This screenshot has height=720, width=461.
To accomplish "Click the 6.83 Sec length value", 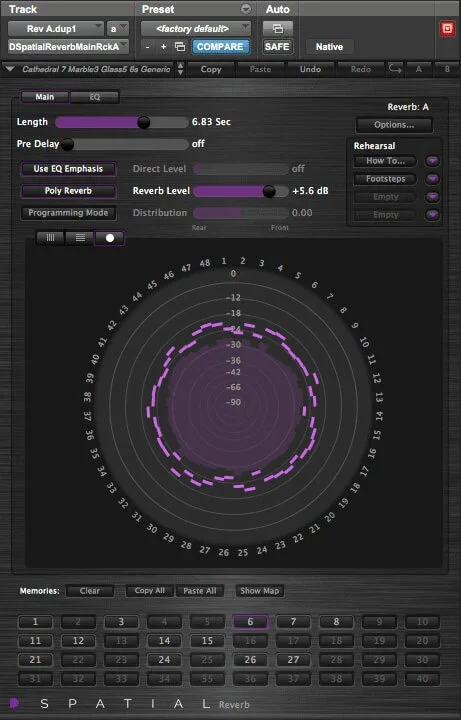I will click(x=211, y=122).
